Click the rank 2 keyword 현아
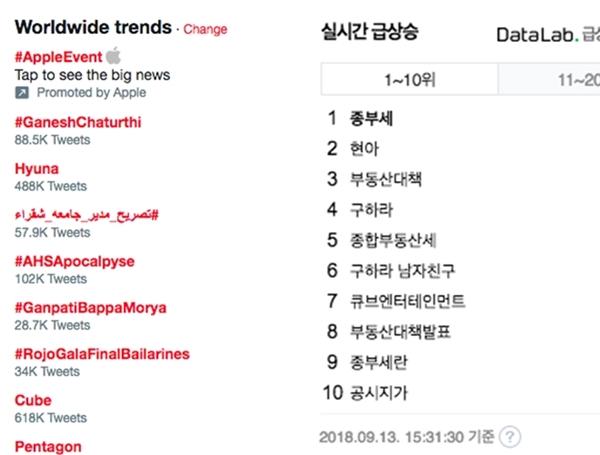The width and height of the screenshot is (600, 455). [364, 149]
